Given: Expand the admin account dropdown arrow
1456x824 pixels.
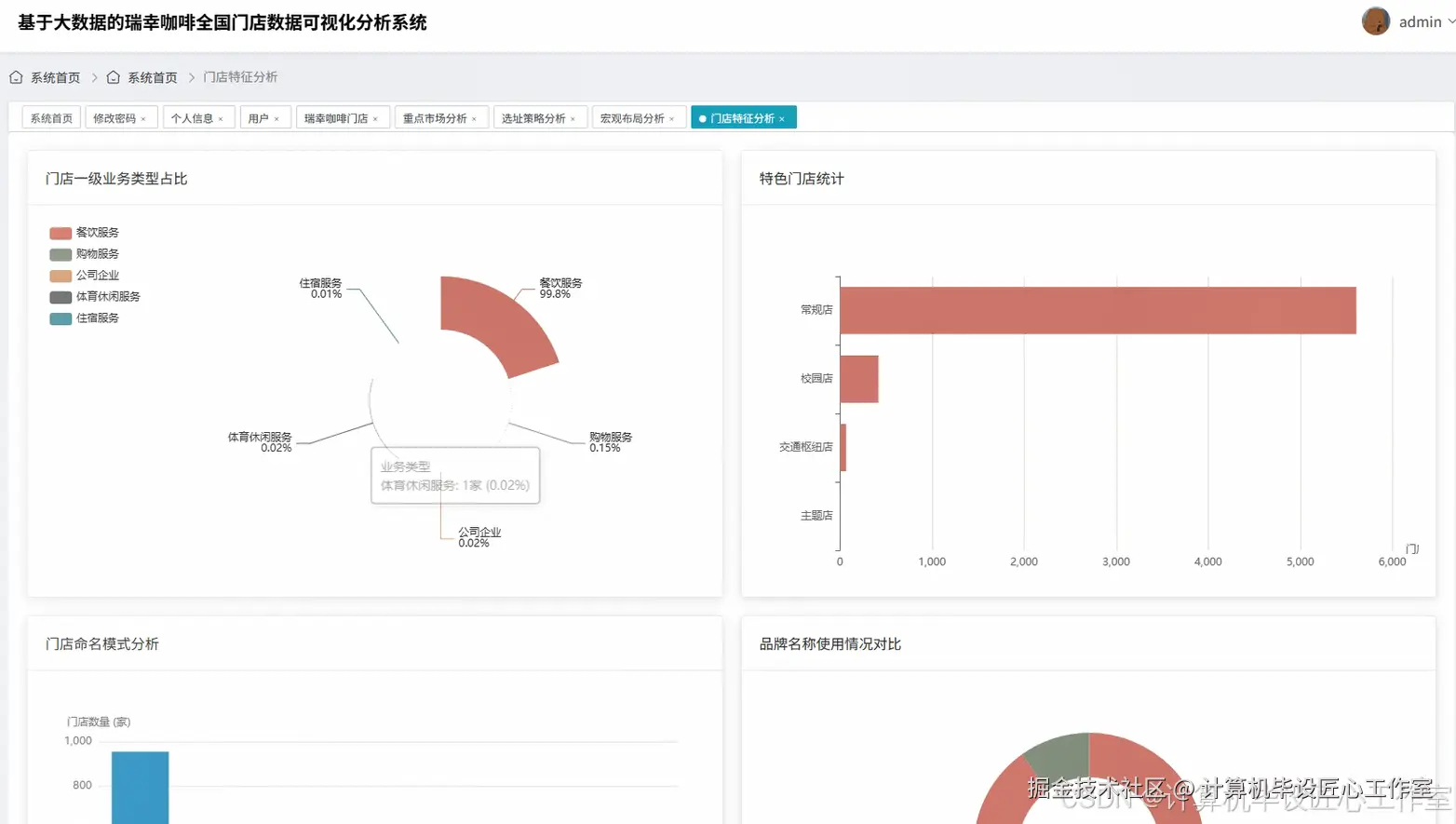Looking at the screenshot, I should [x=1450, y=21].
